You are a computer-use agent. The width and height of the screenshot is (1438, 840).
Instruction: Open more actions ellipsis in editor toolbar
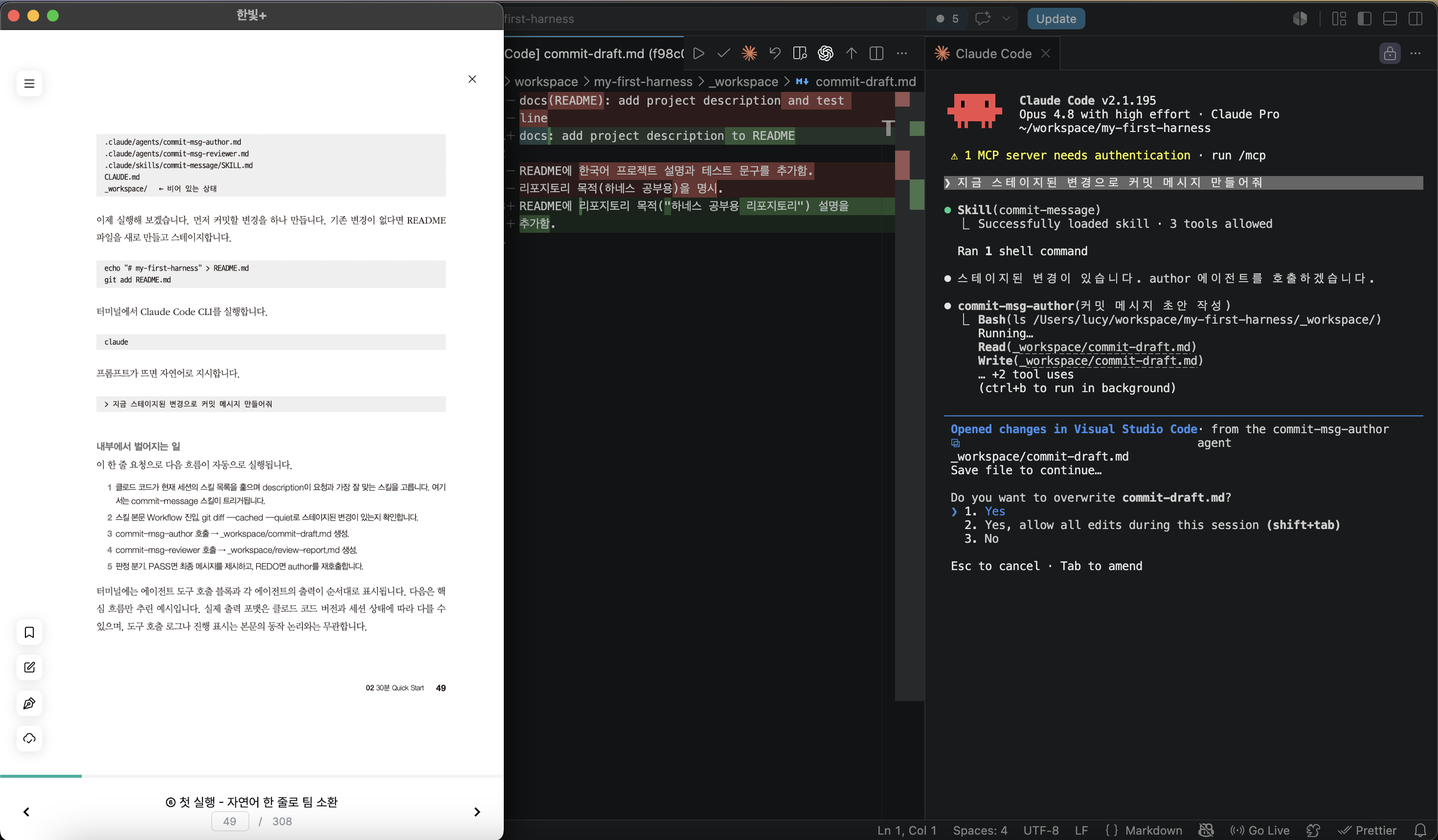coord(901,54)
